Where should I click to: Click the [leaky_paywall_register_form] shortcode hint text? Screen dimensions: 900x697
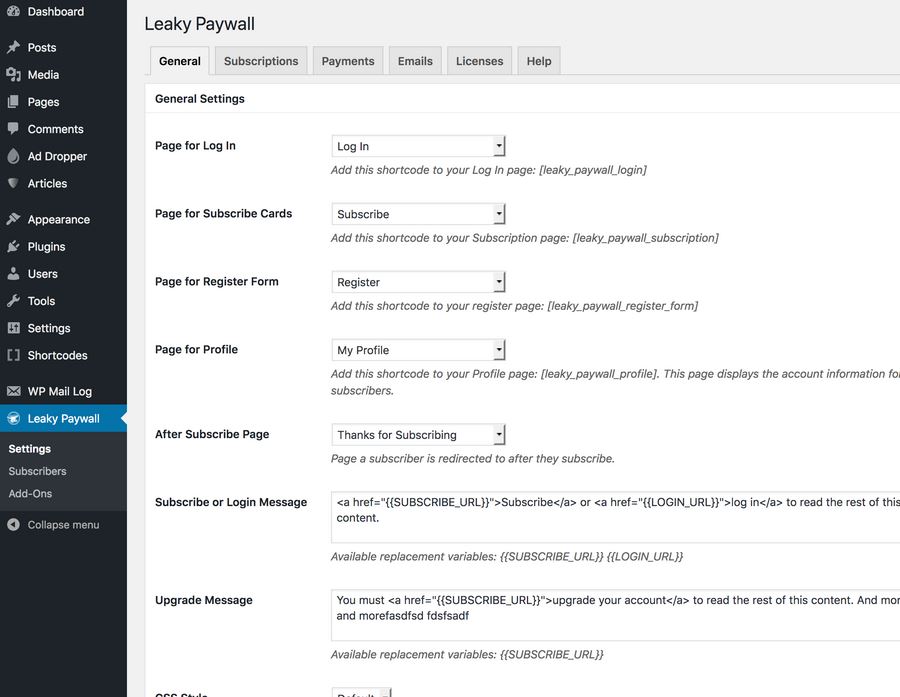pyautogui.click(x=623, y=306)
